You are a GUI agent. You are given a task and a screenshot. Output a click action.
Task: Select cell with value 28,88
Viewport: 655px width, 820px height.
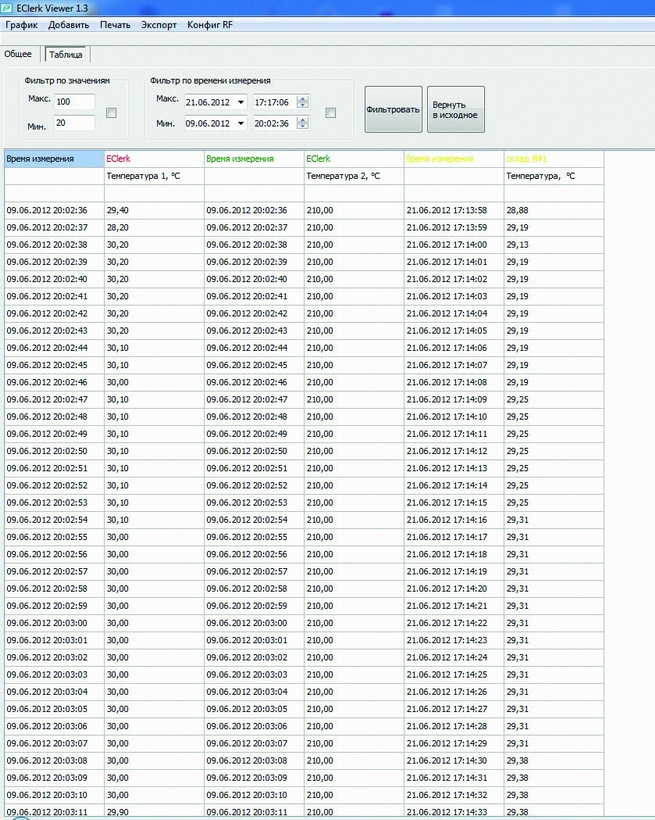click(554, 210)
